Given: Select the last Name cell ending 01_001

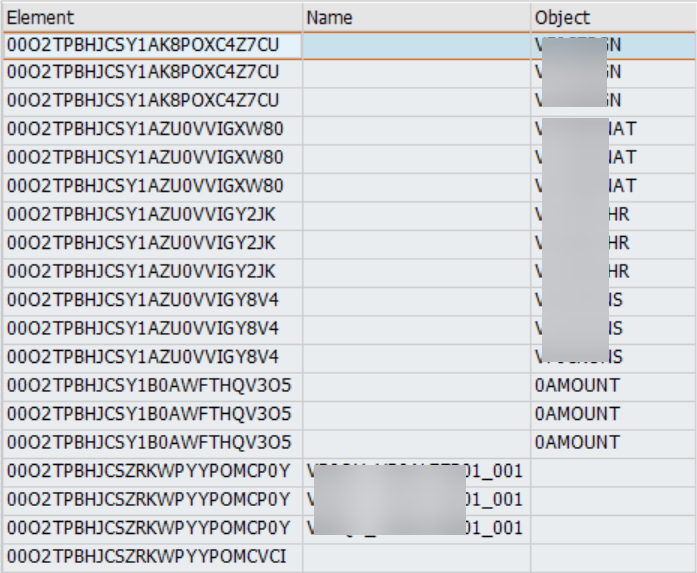Looking at the screenshot, I should (417, 528).
